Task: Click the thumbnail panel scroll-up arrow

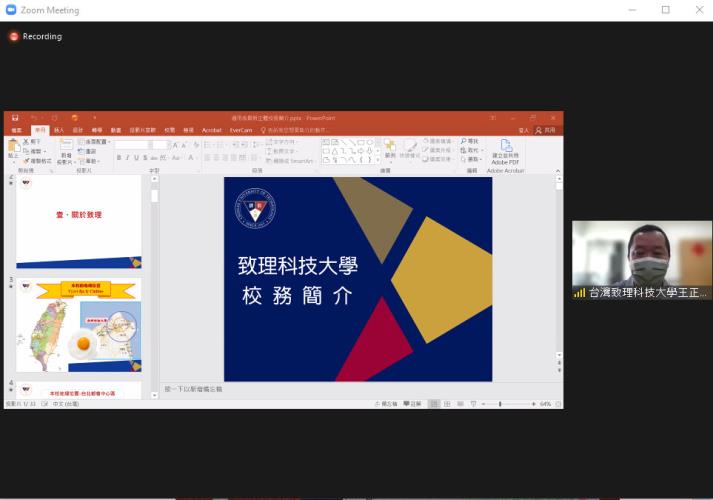Action: click(154, 179)
